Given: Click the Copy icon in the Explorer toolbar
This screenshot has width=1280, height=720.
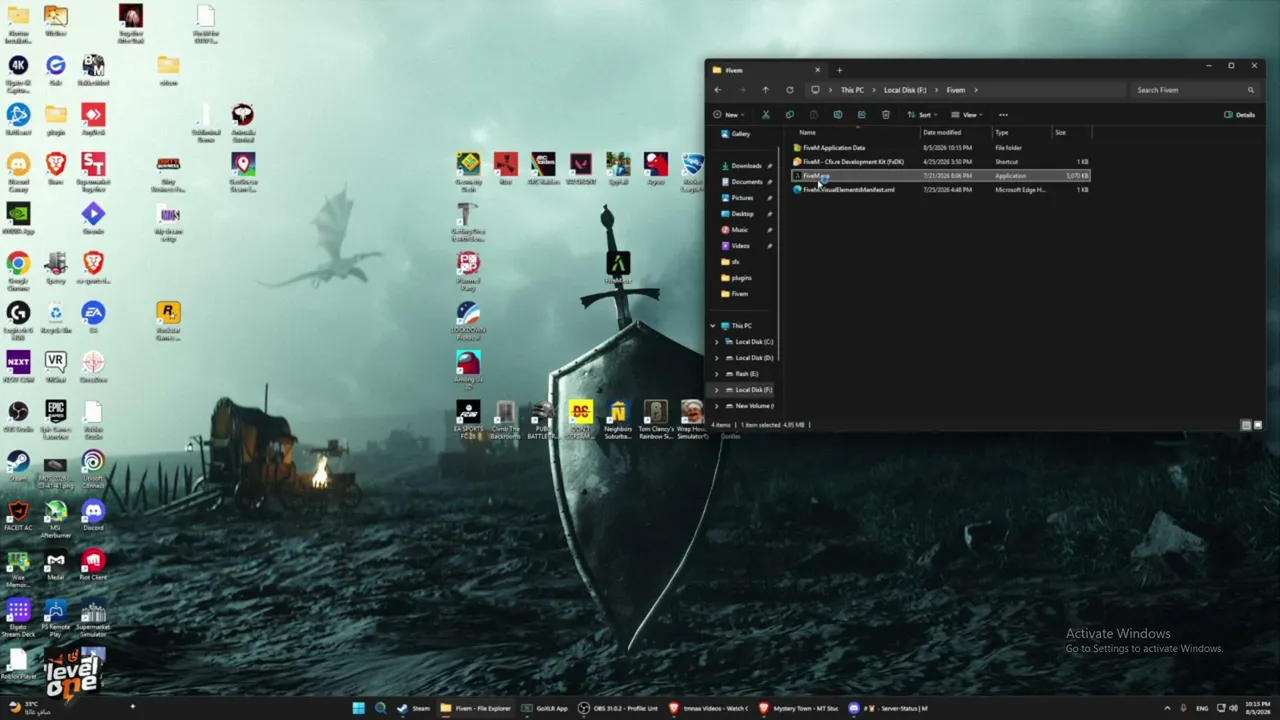Looking at the screenshot, I should click(x=790, y=115).
